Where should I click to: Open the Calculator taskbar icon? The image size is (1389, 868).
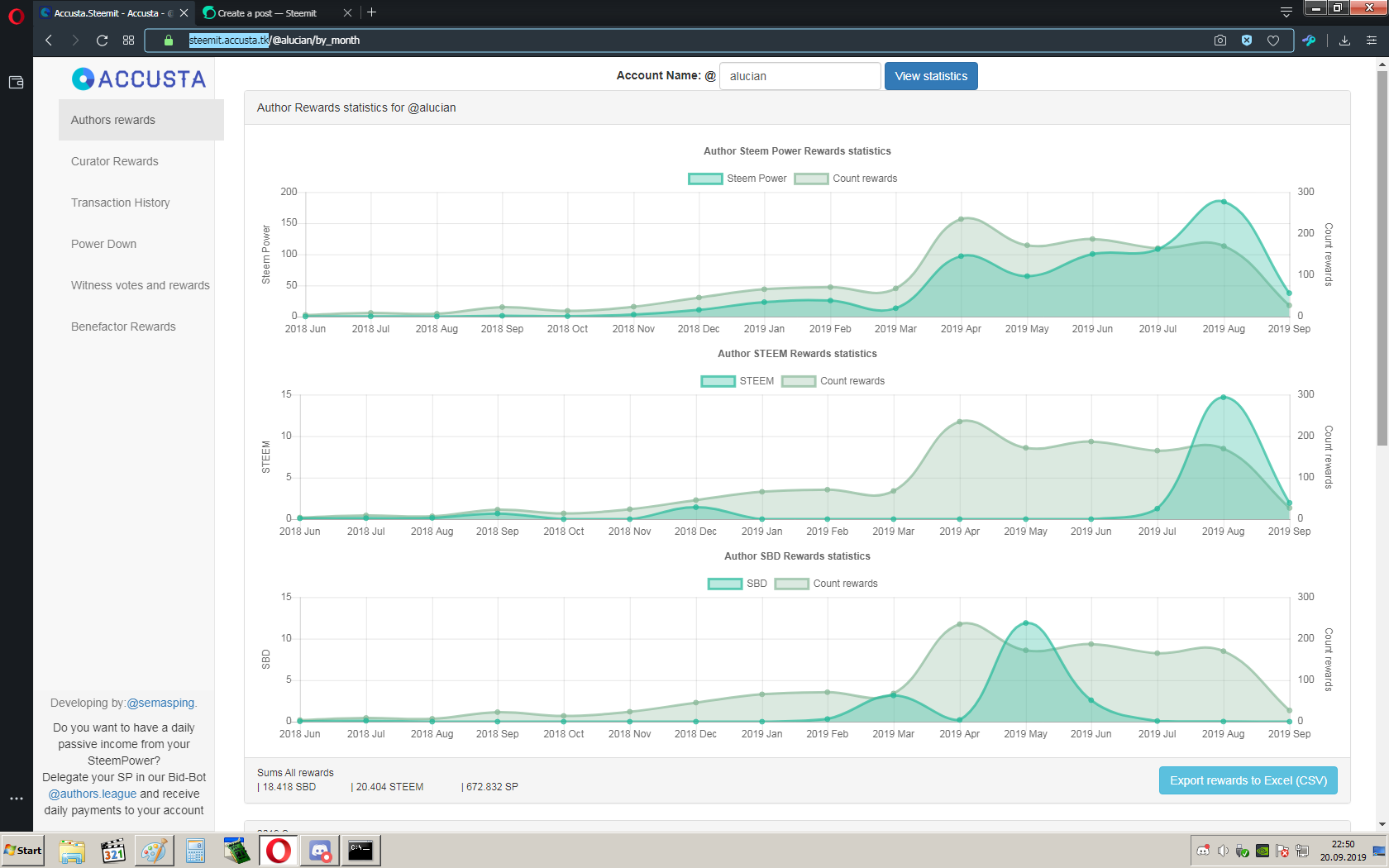pos(195,851)
